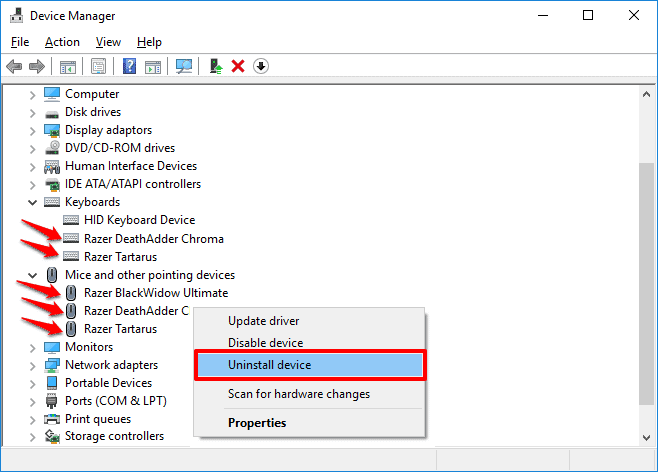Click the Device Manager title bar icon

click(17, 16)
